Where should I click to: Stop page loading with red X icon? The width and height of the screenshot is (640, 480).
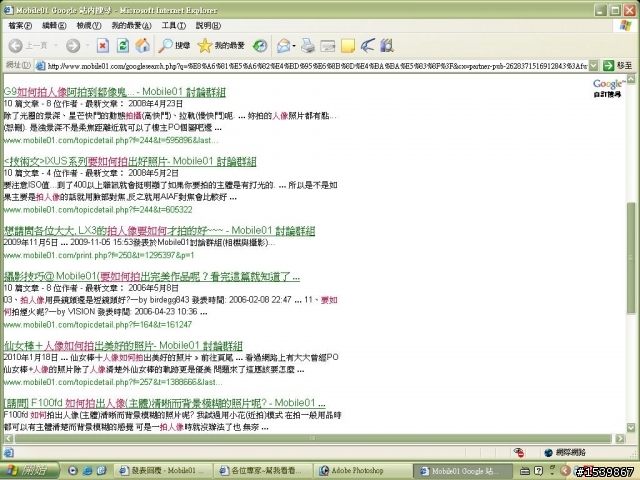103,45
